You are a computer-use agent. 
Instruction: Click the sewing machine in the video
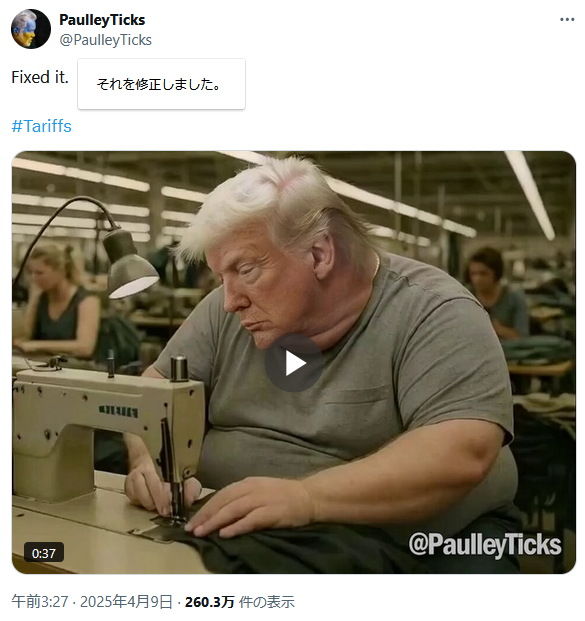[x=109, y=432]
